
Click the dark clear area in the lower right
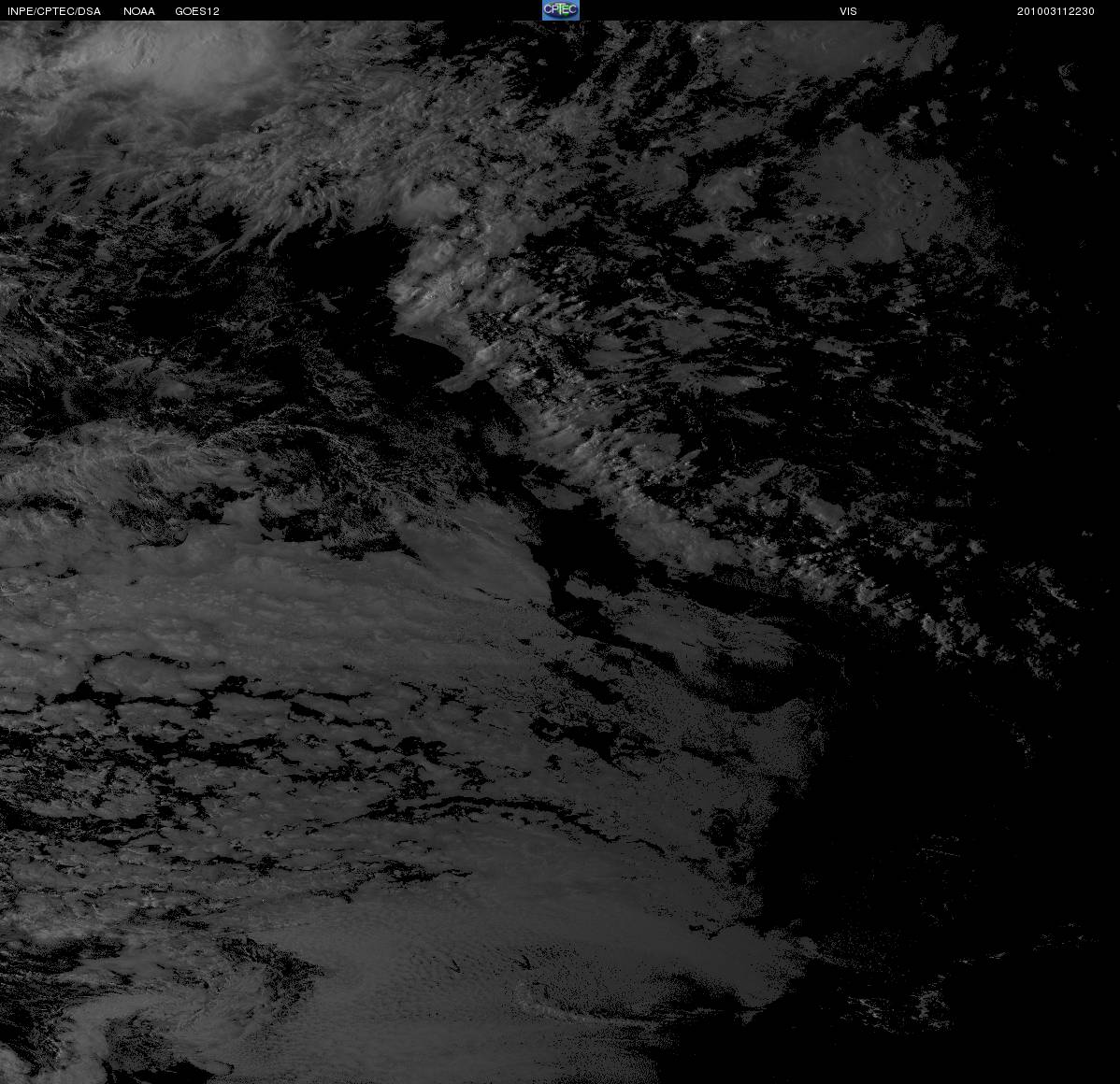pyautogui.click(x=928, y=821)
